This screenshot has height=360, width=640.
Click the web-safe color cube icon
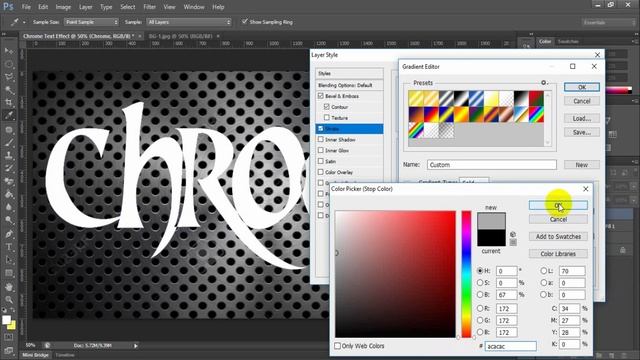[x=513, y=234]
